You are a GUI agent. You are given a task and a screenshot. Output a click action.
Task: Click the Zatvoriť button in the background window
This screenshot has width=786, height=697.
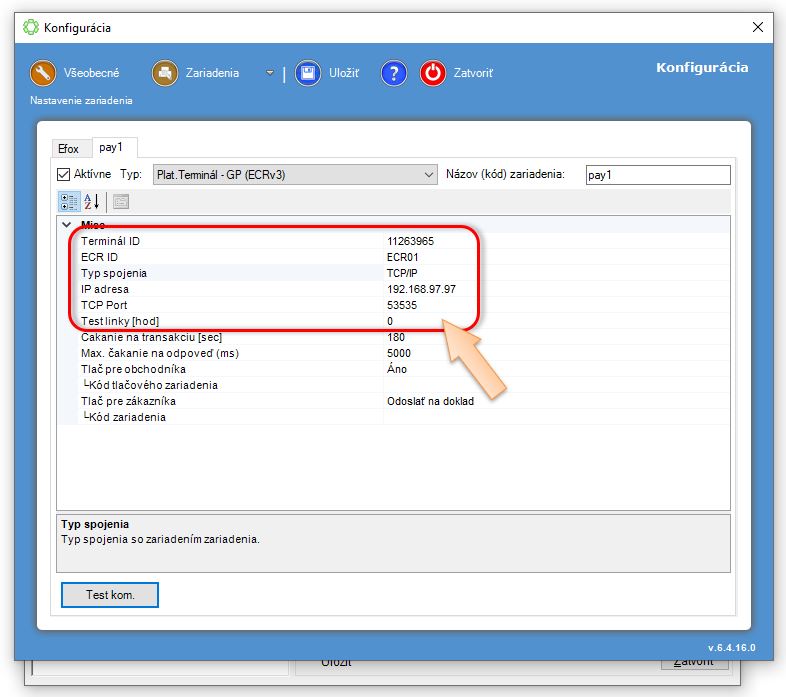pyautogui.click(x=694, y=663)
